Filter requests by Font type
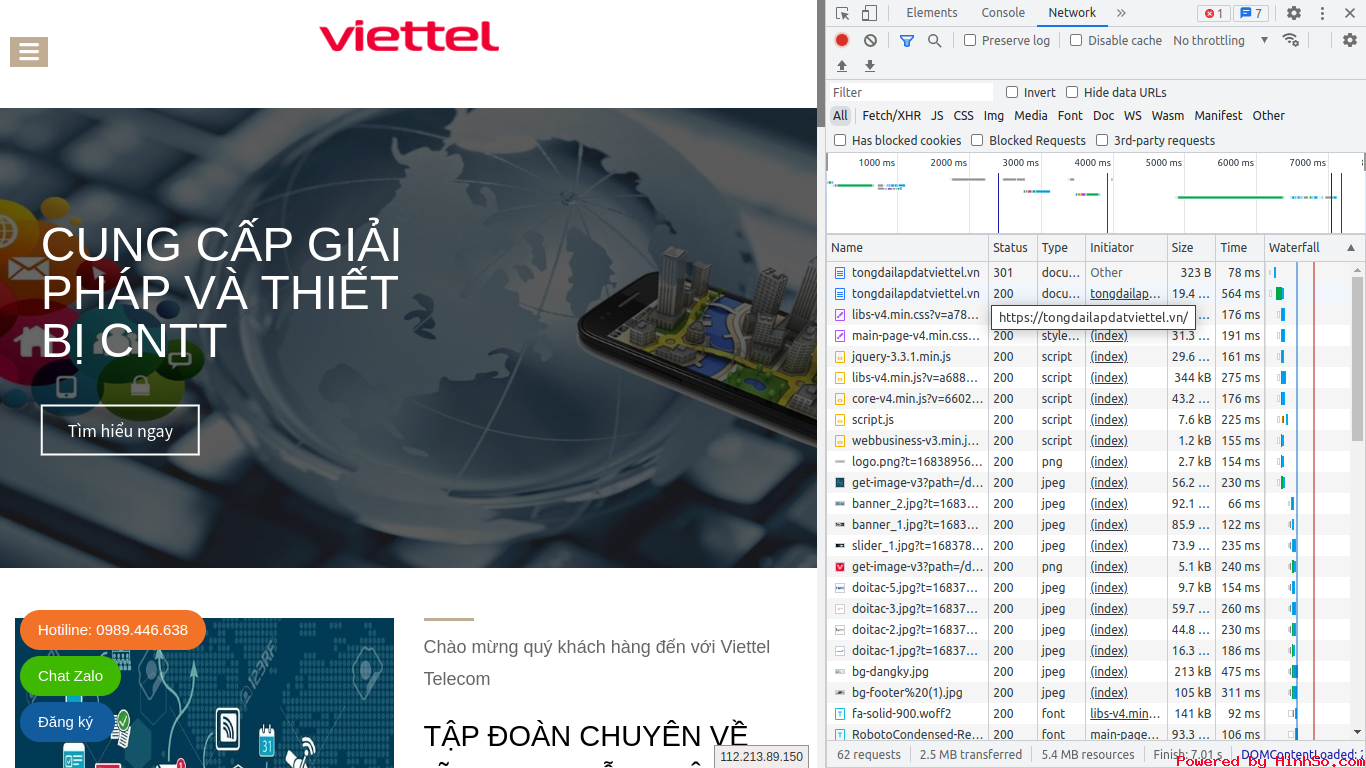Screen dimensions: 1366x768 (x=1070, y=116)
